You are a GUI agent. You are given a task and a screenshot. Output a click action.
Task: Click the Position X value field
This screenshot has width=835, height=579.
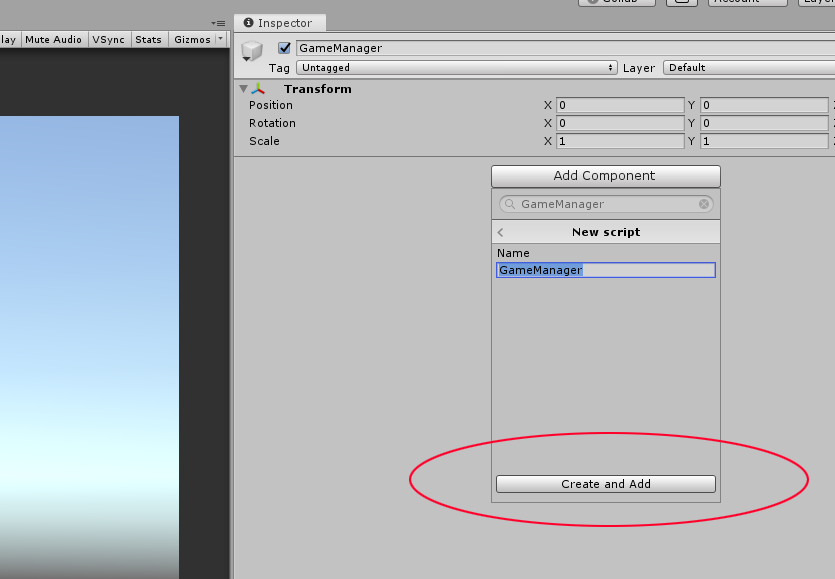(620, 105)
